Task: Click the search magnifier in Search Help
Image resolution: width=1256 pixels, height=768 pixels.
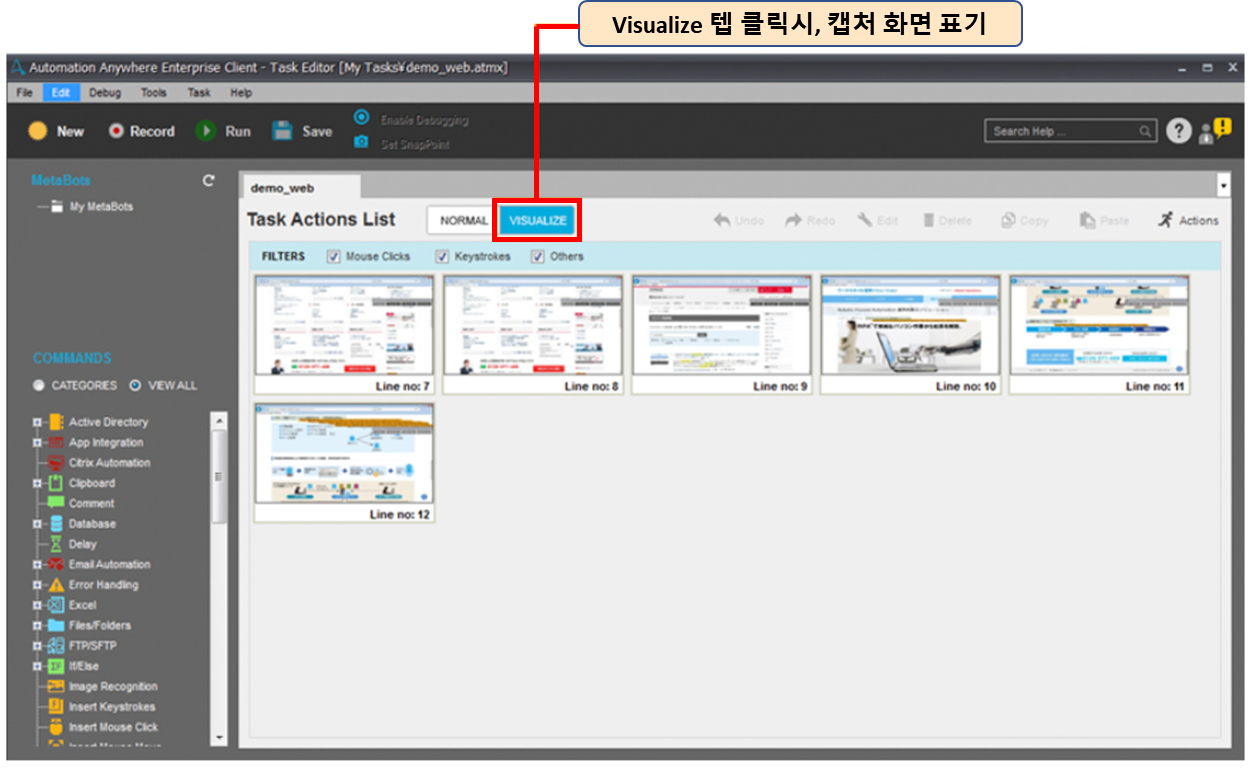Action: click(x=1145, y=131)
